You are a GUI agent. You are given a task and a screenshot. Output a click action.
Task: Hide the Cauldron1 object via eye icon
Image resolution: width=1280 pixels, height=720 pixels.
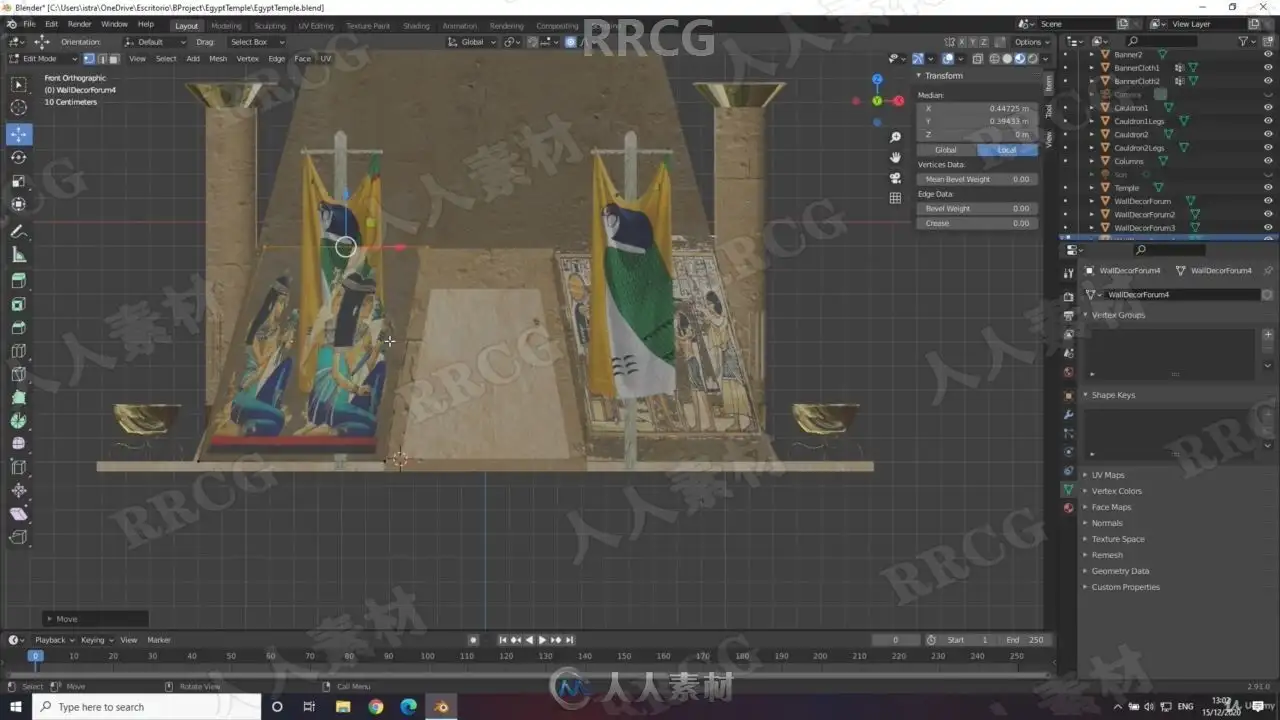(x=1268, y=107)
